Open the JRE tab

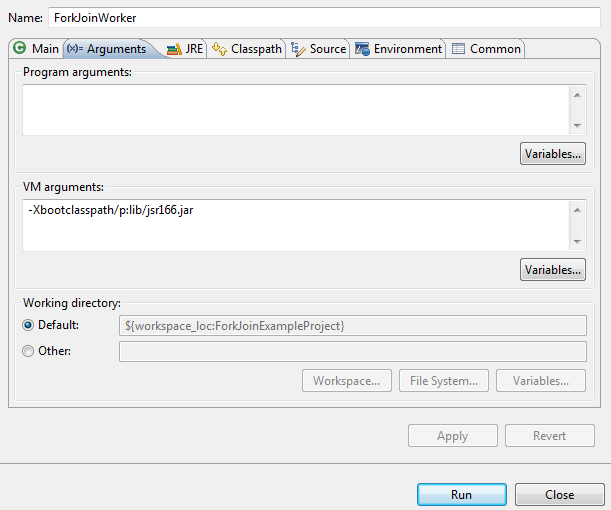pos(185,49)
